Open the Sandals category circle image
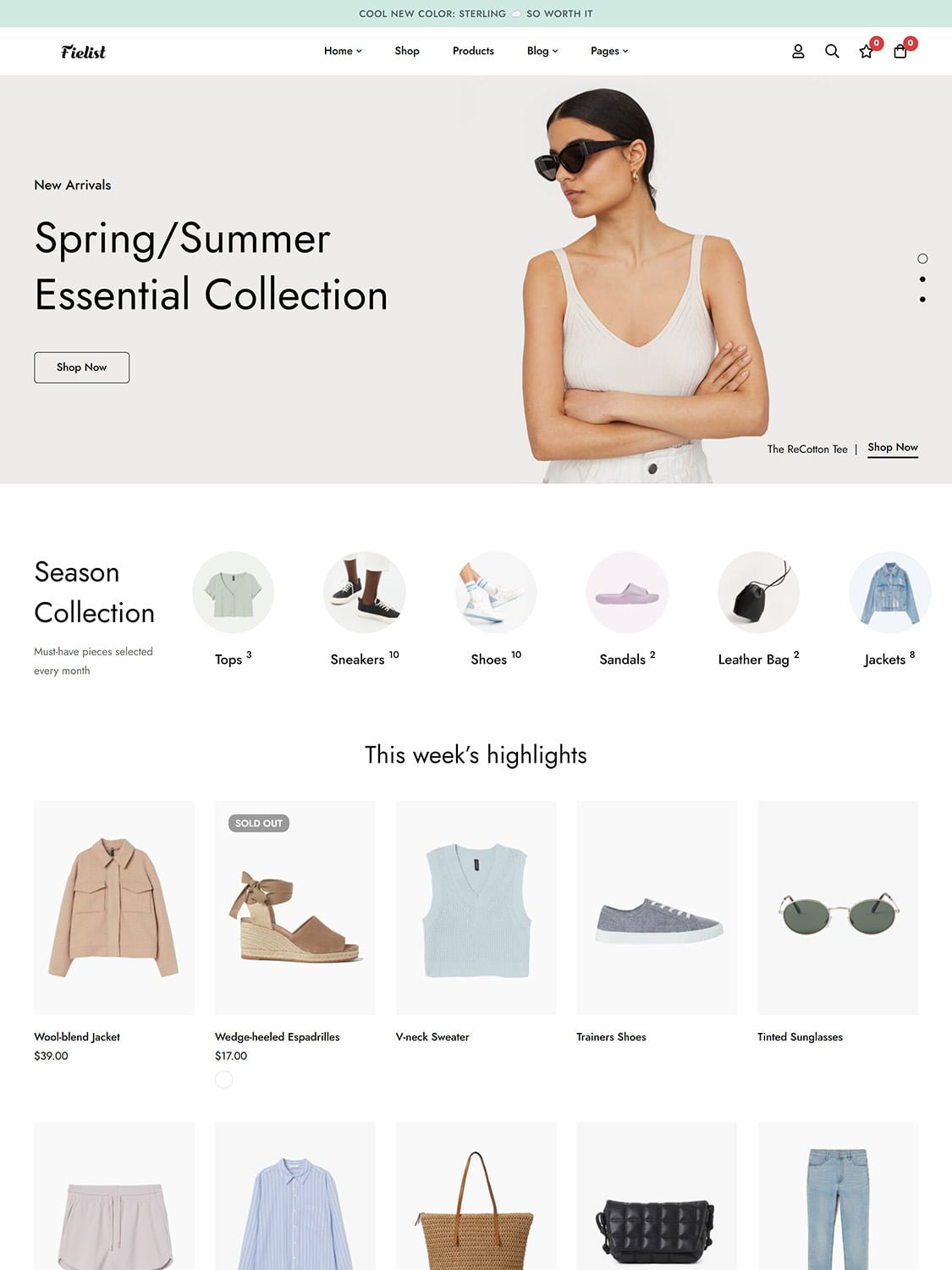952x1270 pixels. (x=627, y=593)
